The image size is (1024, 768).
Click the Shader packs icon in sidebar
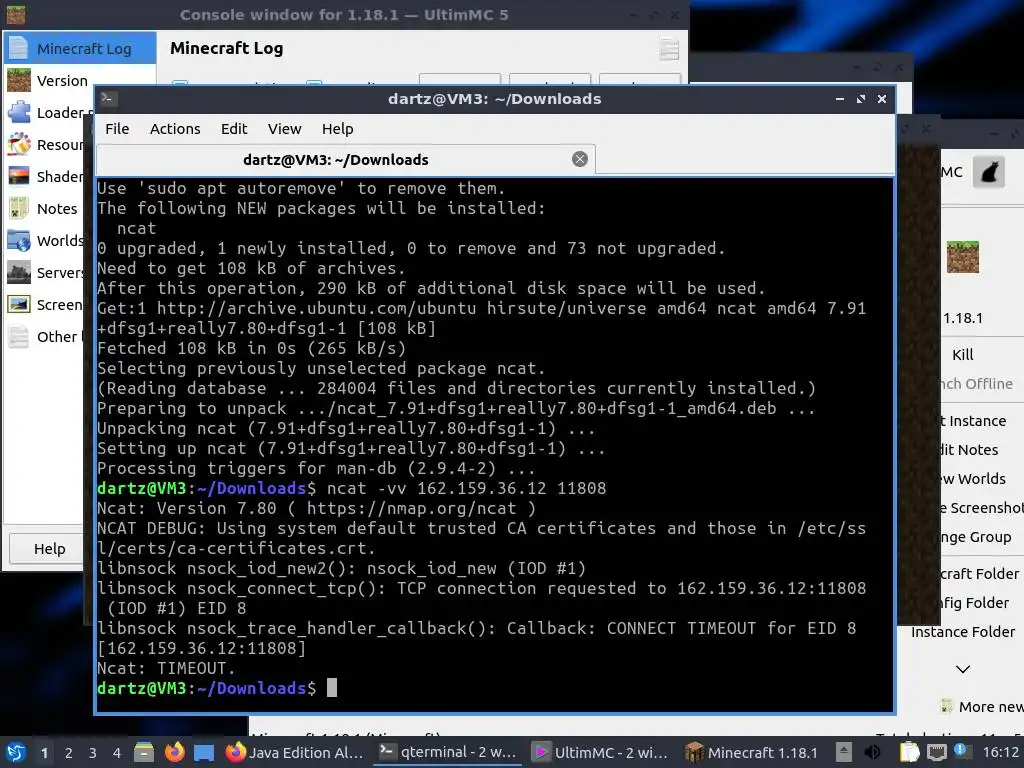(19, 176)
